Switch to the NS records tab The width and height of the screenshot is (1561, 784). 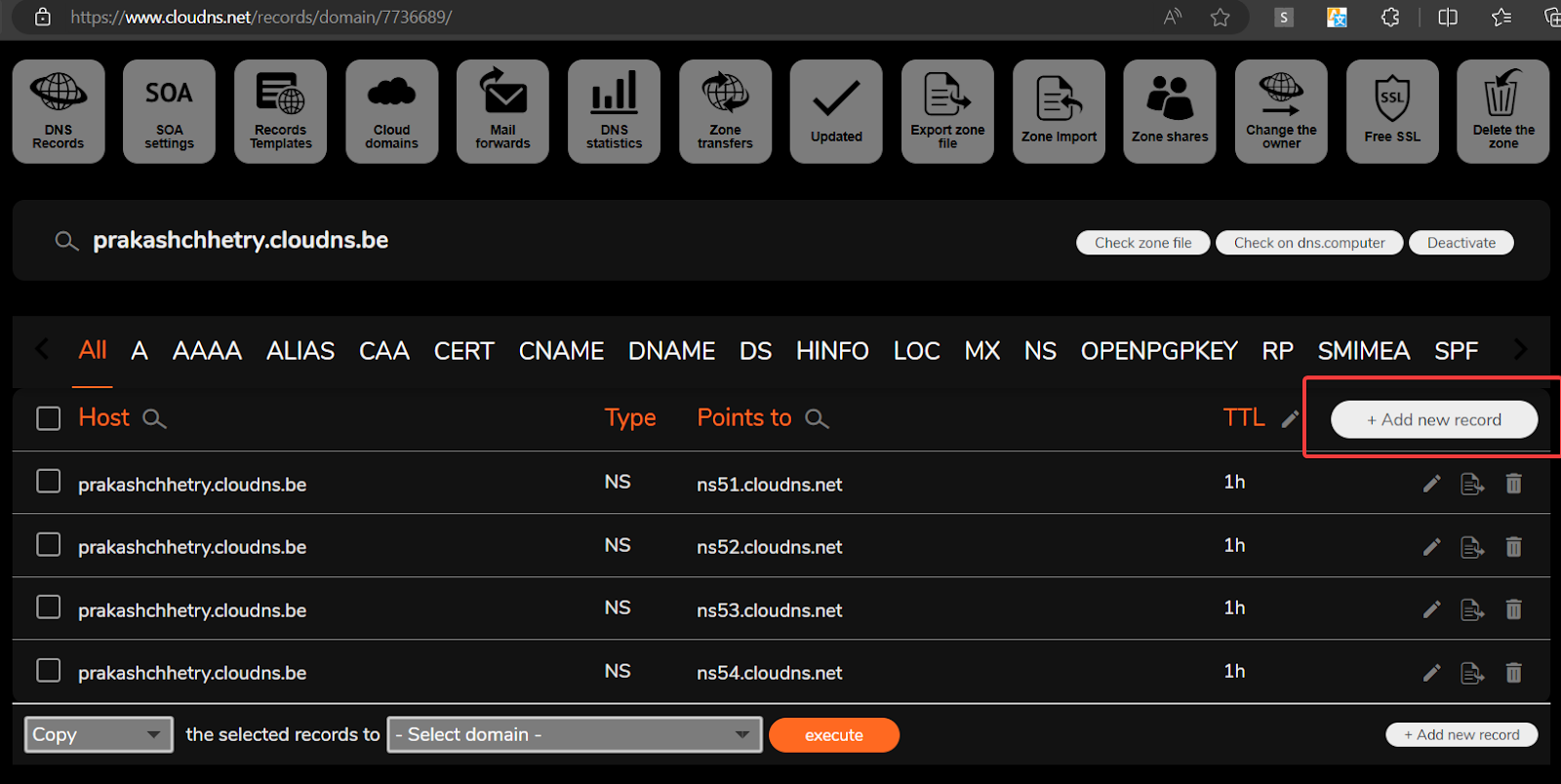coord(1040,351)
